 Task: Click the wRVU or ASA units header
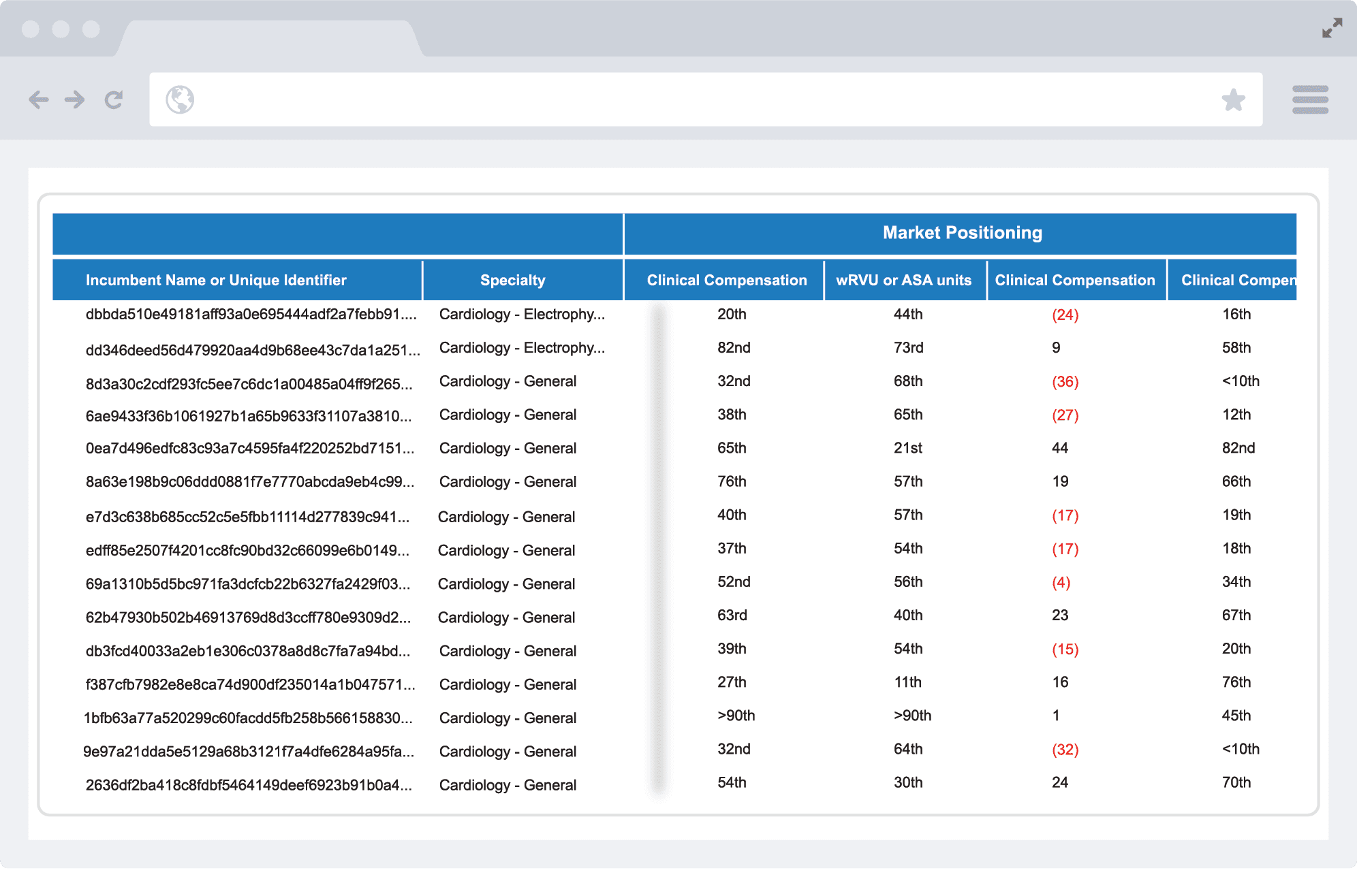click(x=904, y=281)
